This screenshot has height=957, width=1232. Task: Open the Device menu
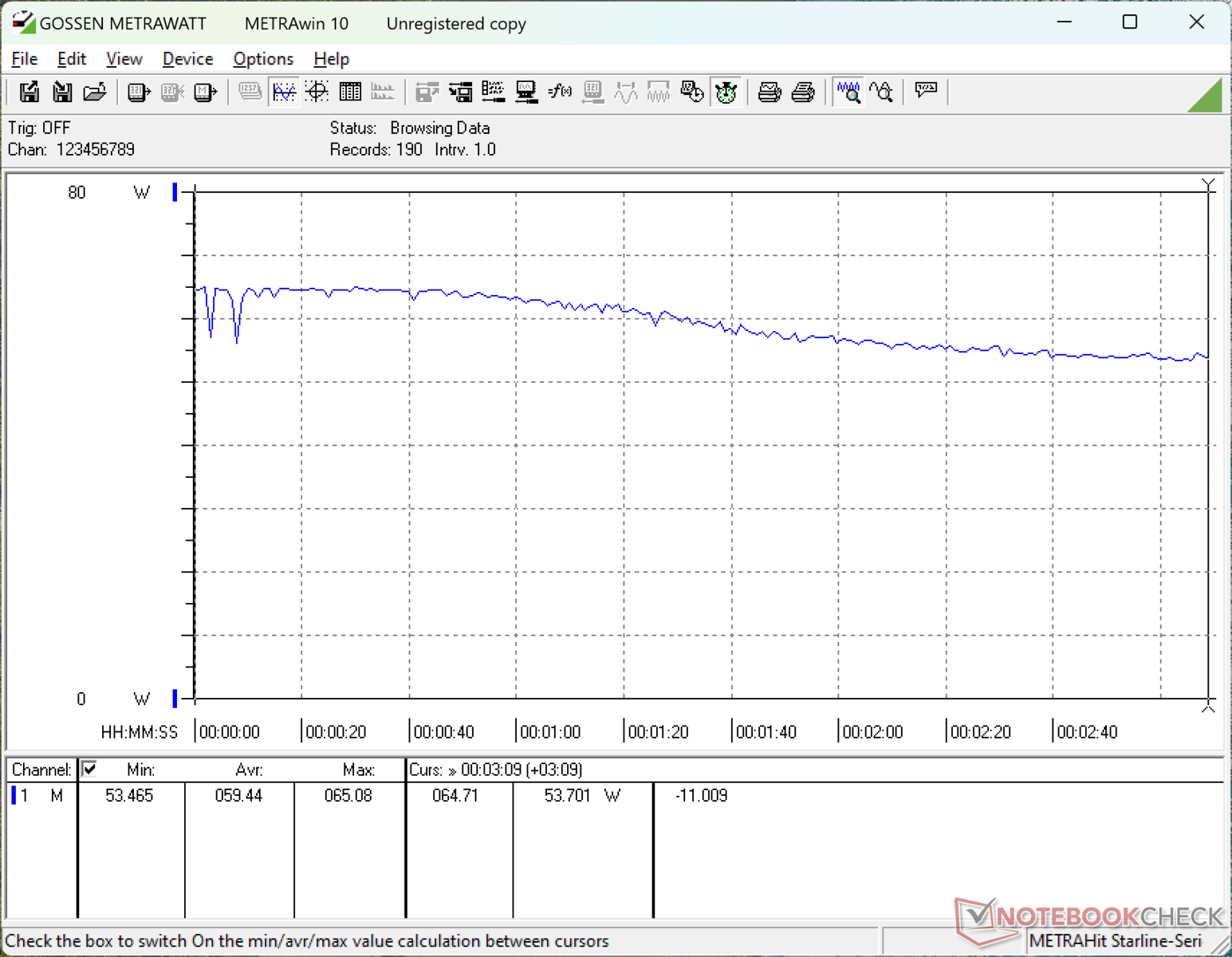tap(187, 59)
